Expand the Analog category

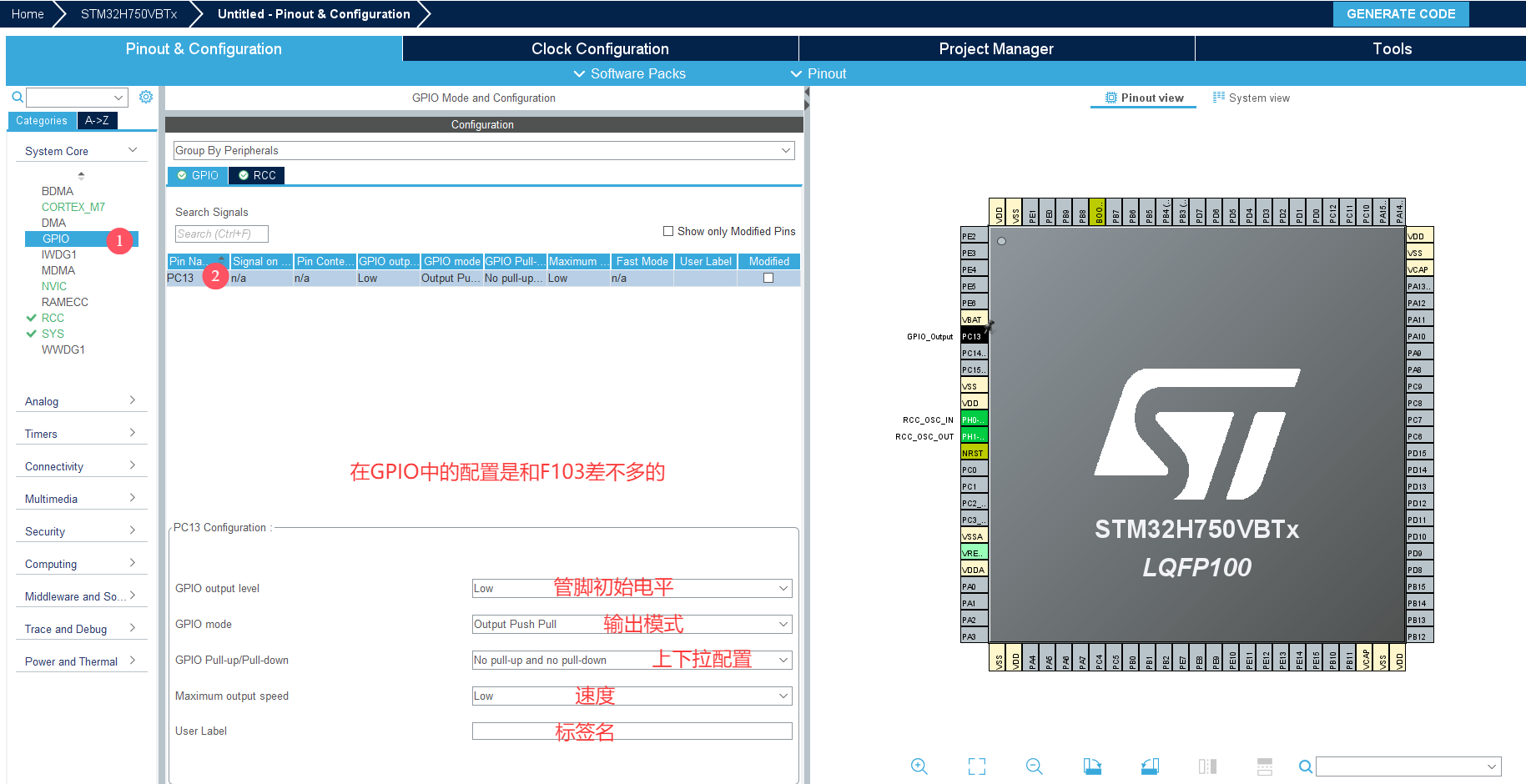pos(81,401)
